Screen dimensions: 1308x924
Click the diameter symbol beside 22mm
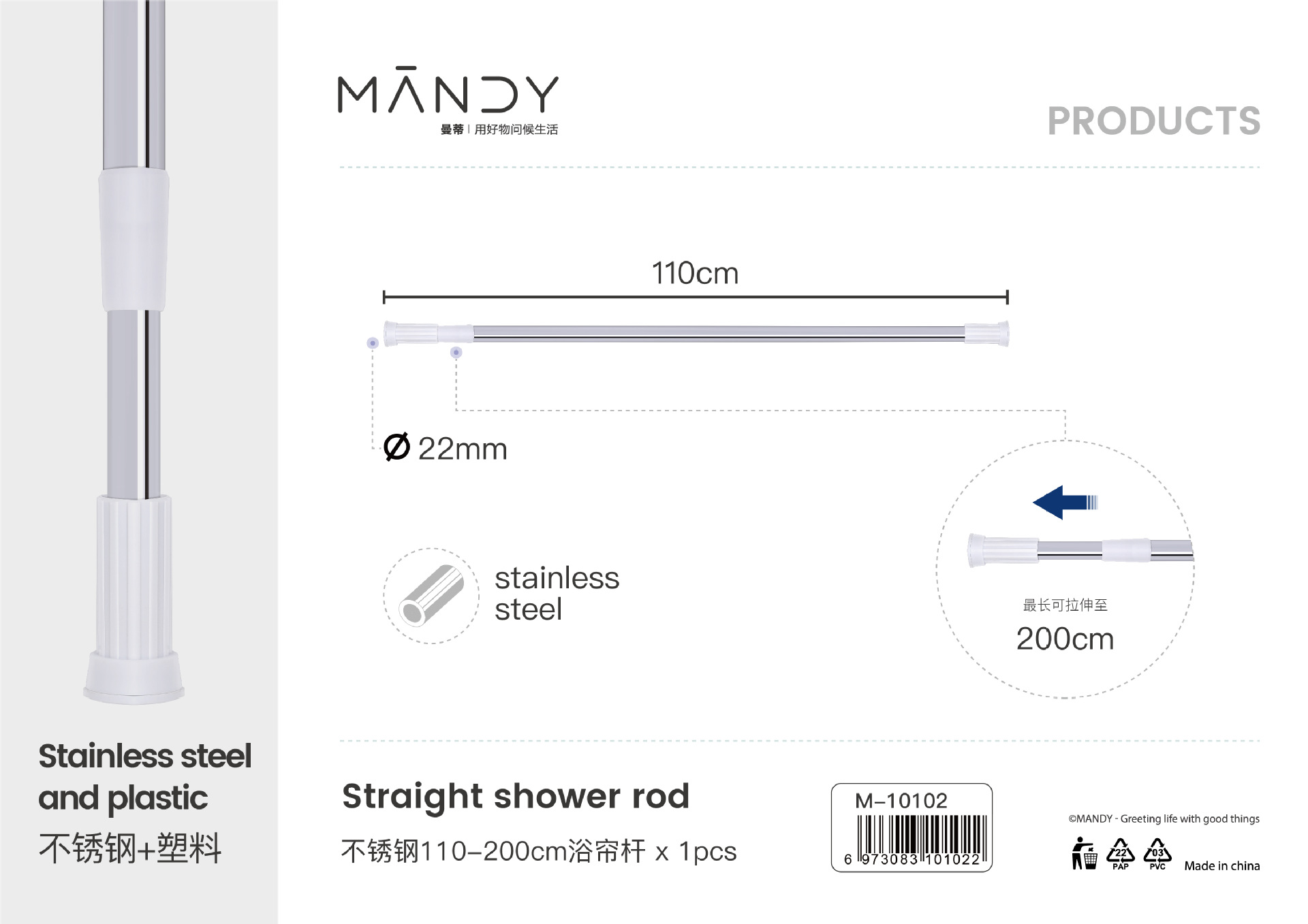pos(396,448)
